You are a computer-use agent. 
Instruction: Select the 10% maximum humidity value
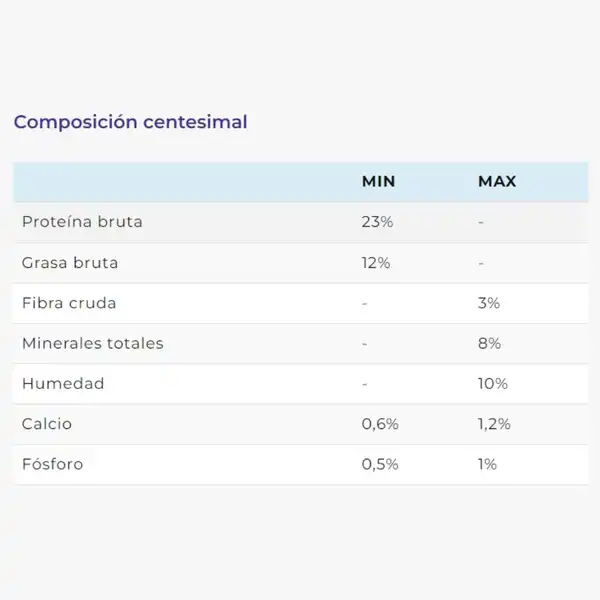pyautogui.click(x=493, y=383)
